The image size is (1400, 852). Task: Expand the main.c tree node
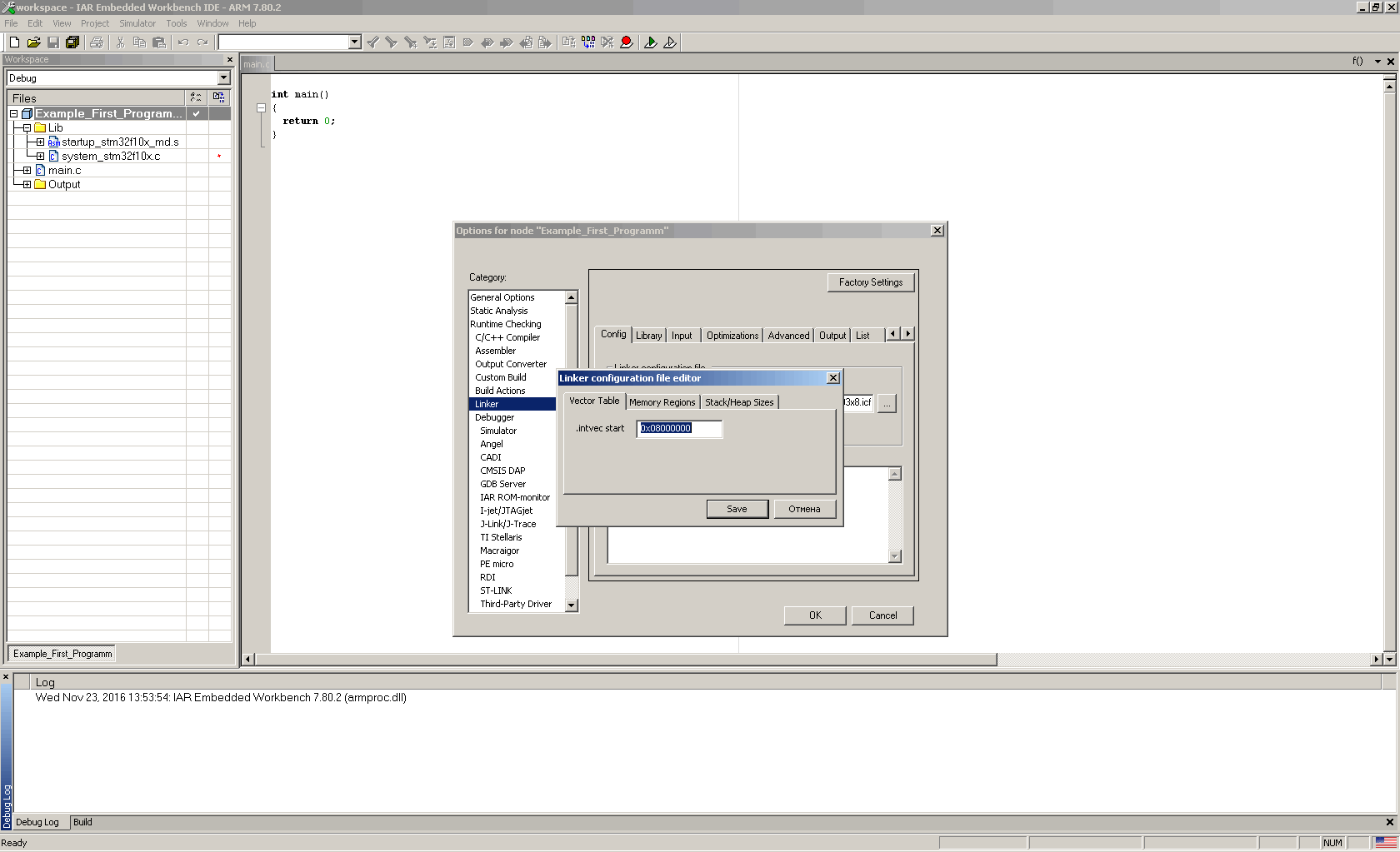click(27, 171)
